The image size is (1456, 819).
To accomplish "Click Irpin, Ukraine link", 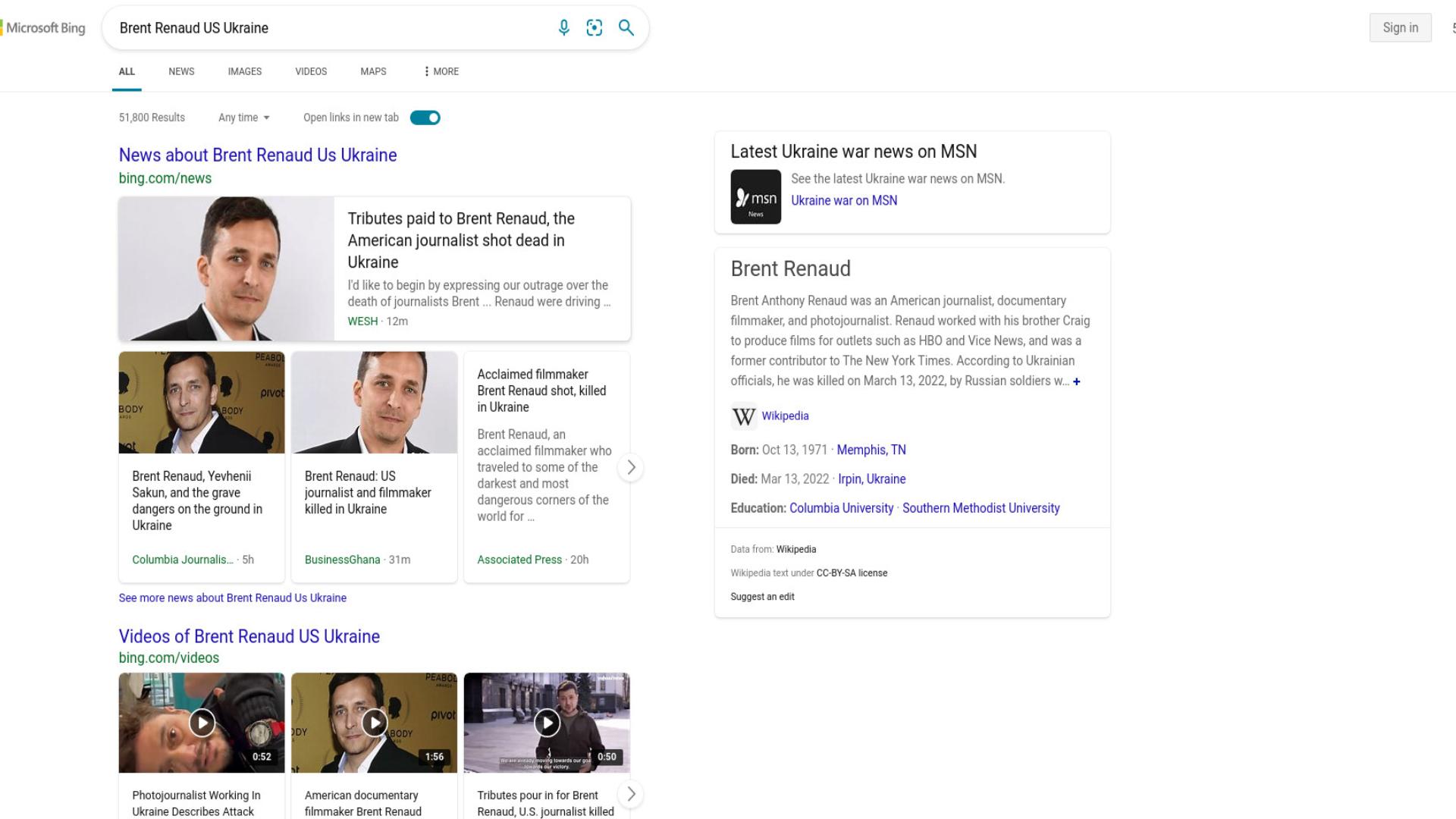I will click(871, 479).
